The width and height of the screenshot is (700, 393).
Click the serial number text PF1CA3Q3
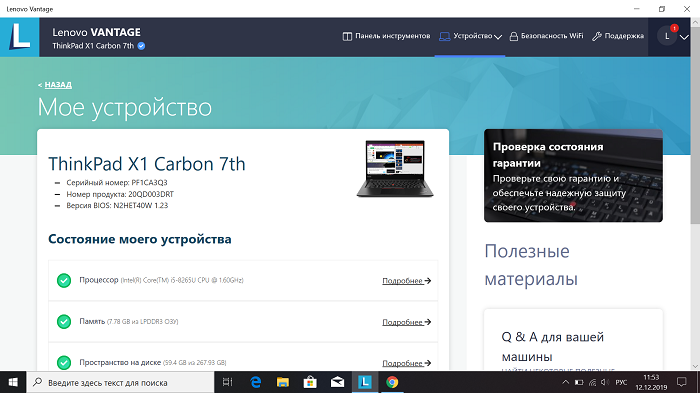point(150,183)
